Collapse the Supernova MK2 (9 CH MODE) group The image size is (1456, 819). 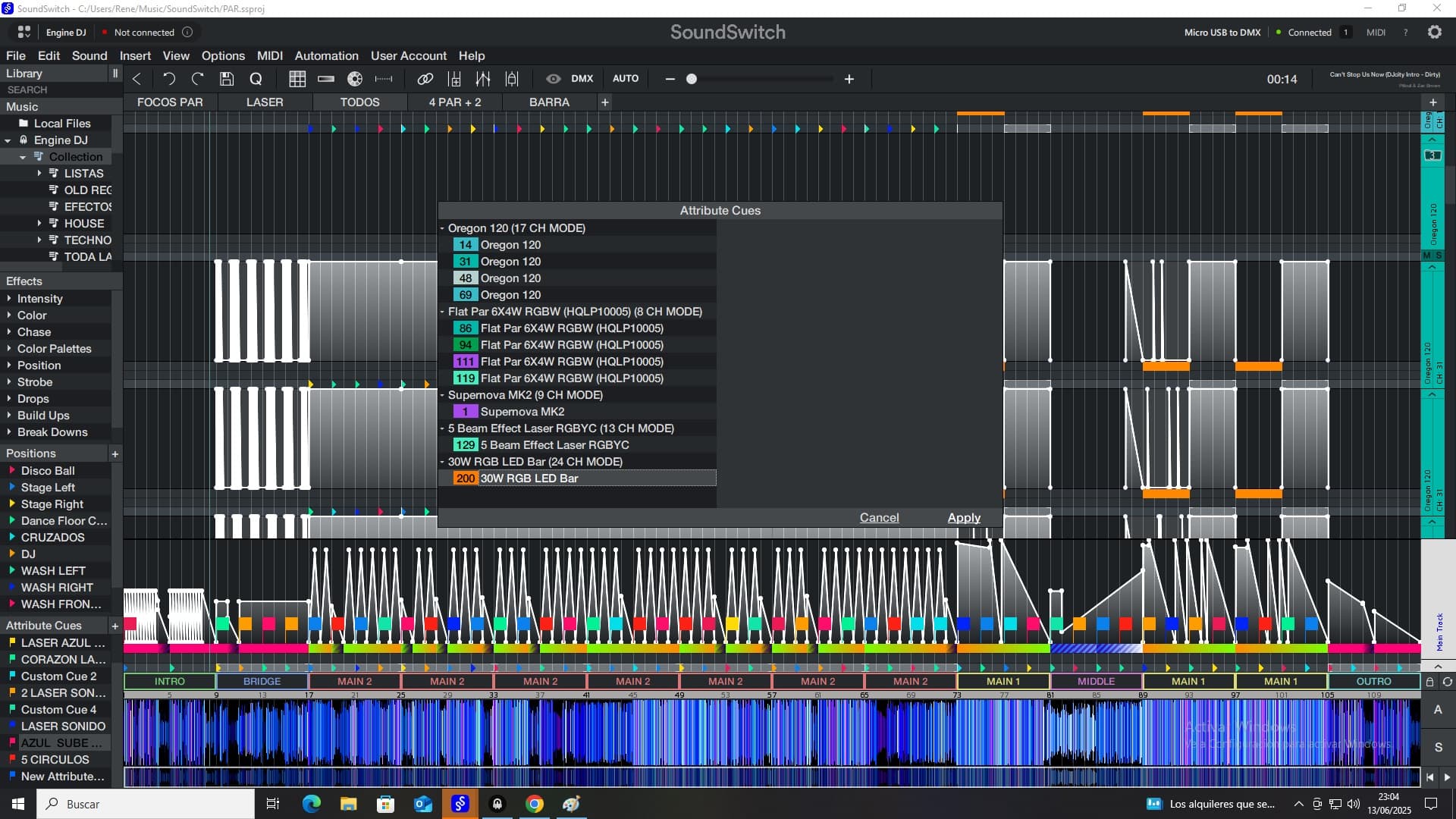tap(442, 395)
